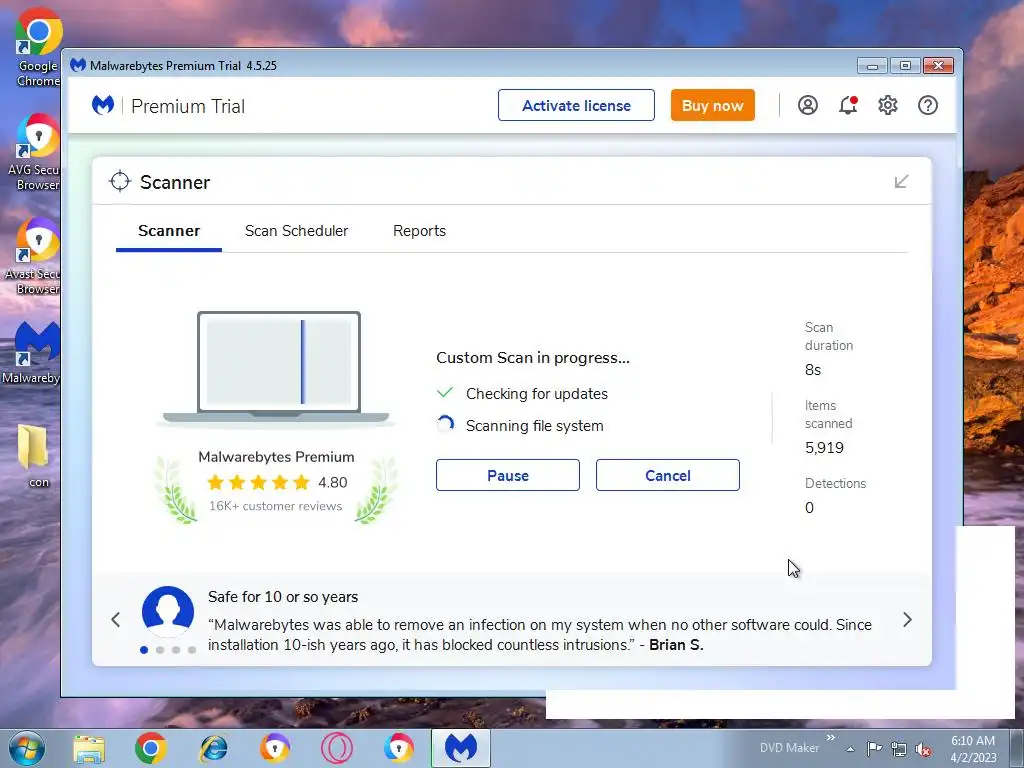Pause the custom scan

point(507,475)
